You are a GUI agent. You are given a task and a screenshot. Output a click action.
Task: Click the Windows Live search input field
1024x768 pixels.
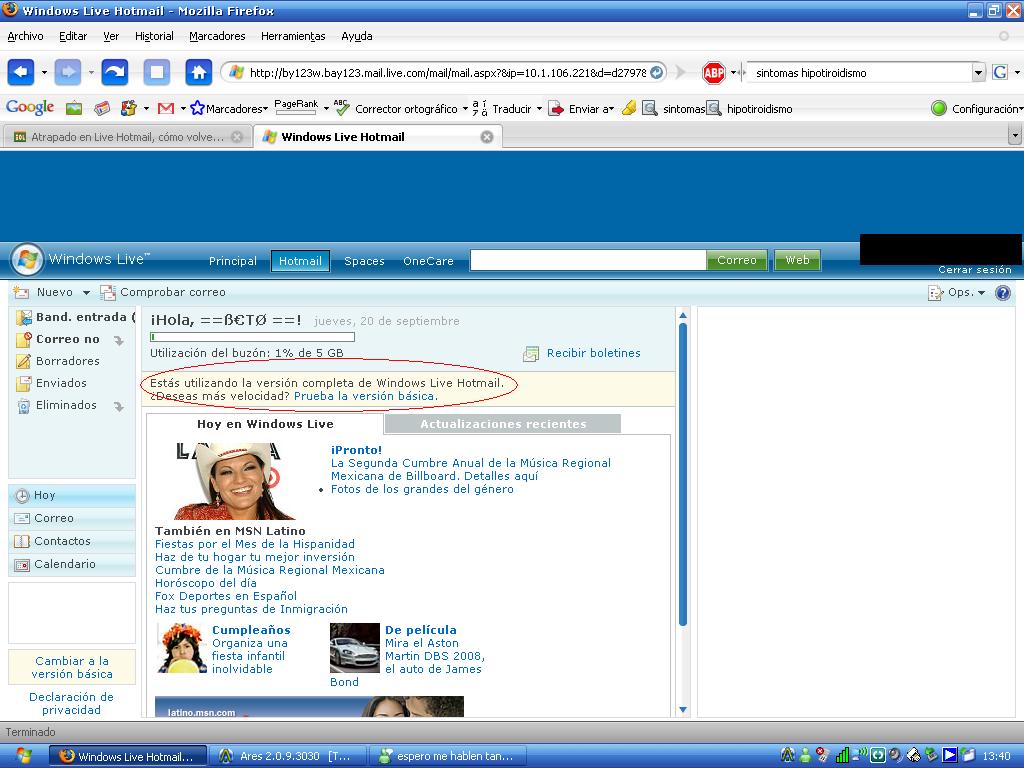[588, 260]
